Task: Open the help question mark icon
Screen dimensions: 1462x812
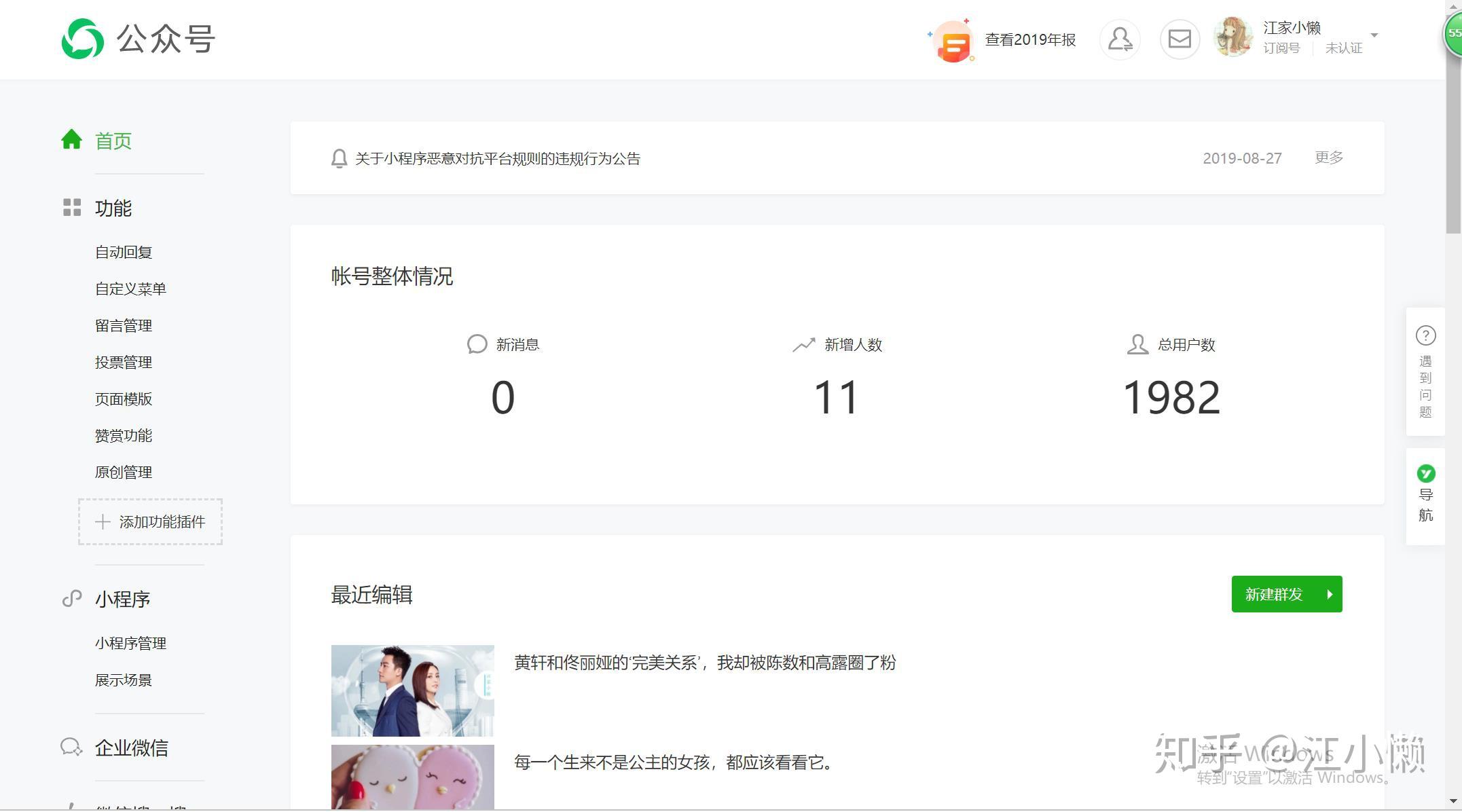Action: (1425, 336)
